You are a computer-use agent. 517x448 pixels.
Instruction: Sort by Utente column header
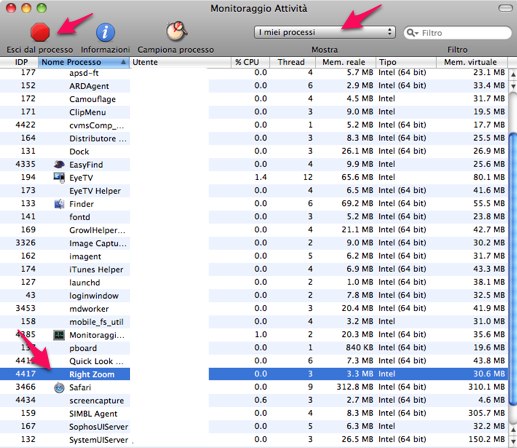180,62
